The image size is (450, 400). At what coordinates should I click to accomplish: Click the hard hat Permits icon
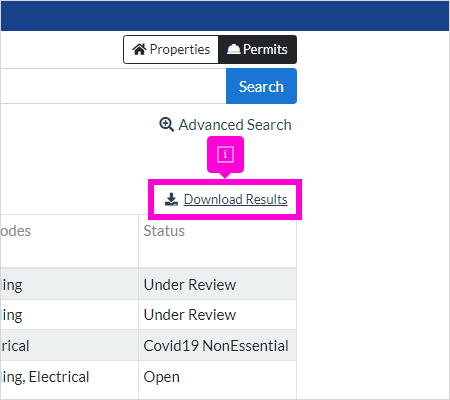233,49
